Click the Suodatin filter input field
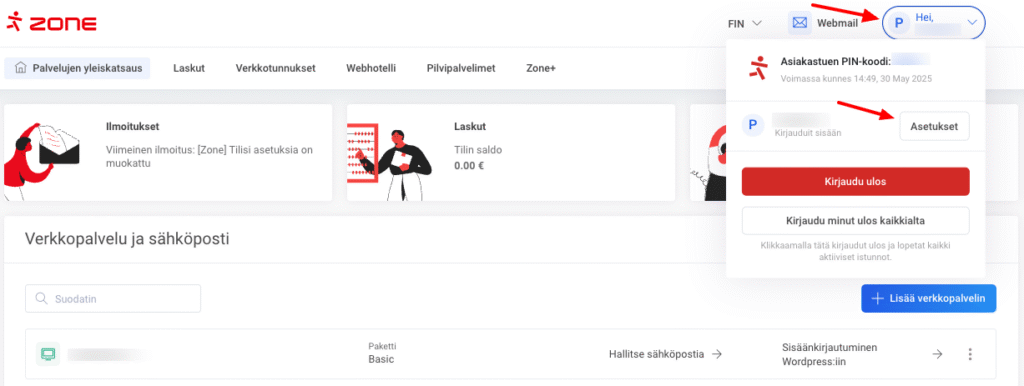This screenshot has height=386, width=1024. point(113,298)
